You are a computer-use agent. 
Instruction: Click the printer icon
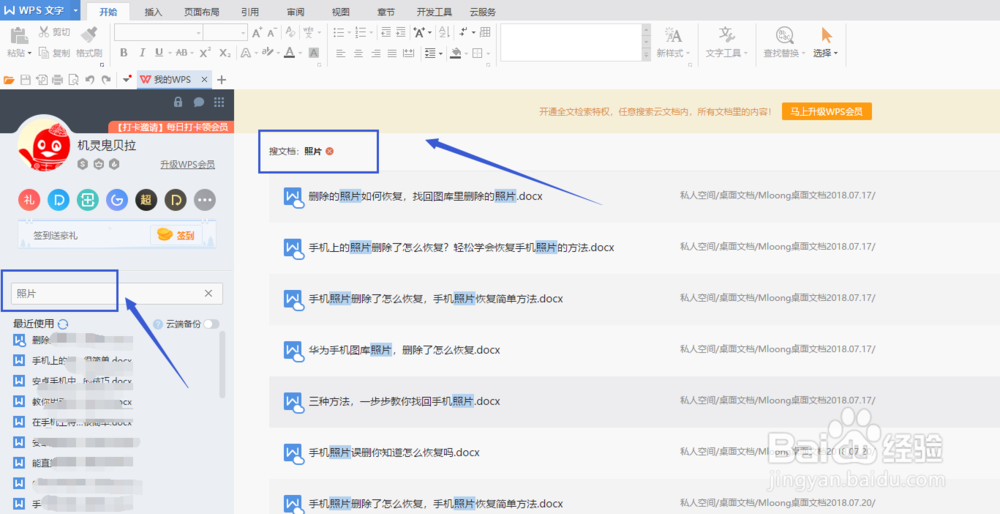(x=57, y=80)
